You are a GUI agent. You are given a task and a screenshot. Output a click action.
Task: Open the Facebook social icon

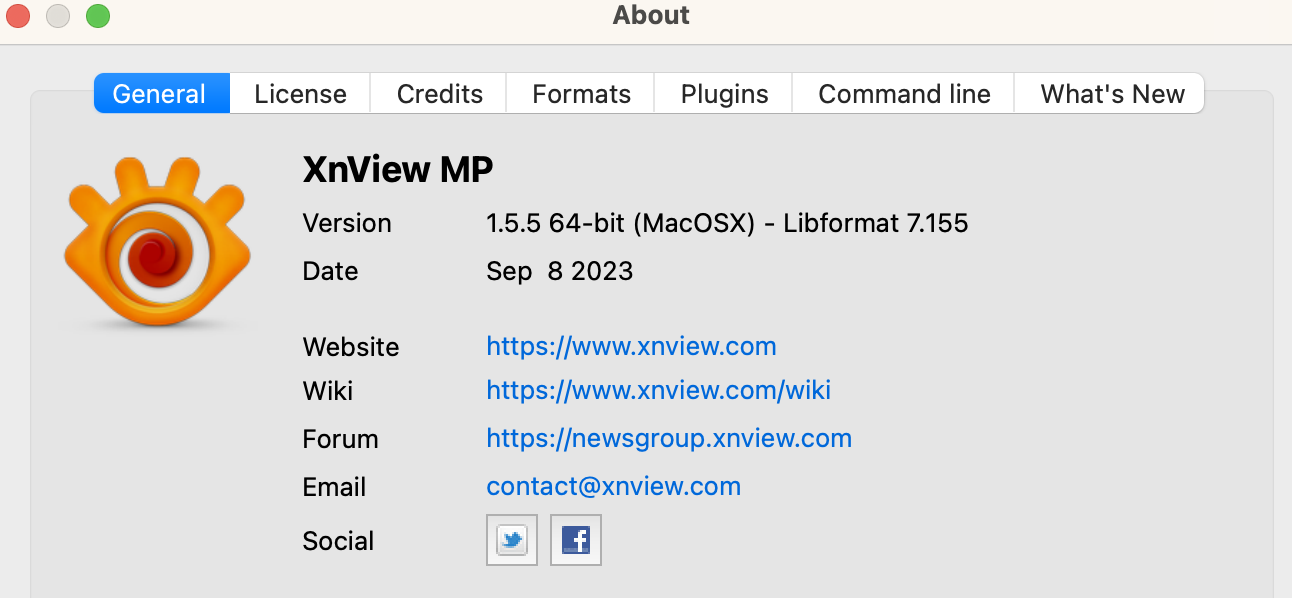coord(576,541)
